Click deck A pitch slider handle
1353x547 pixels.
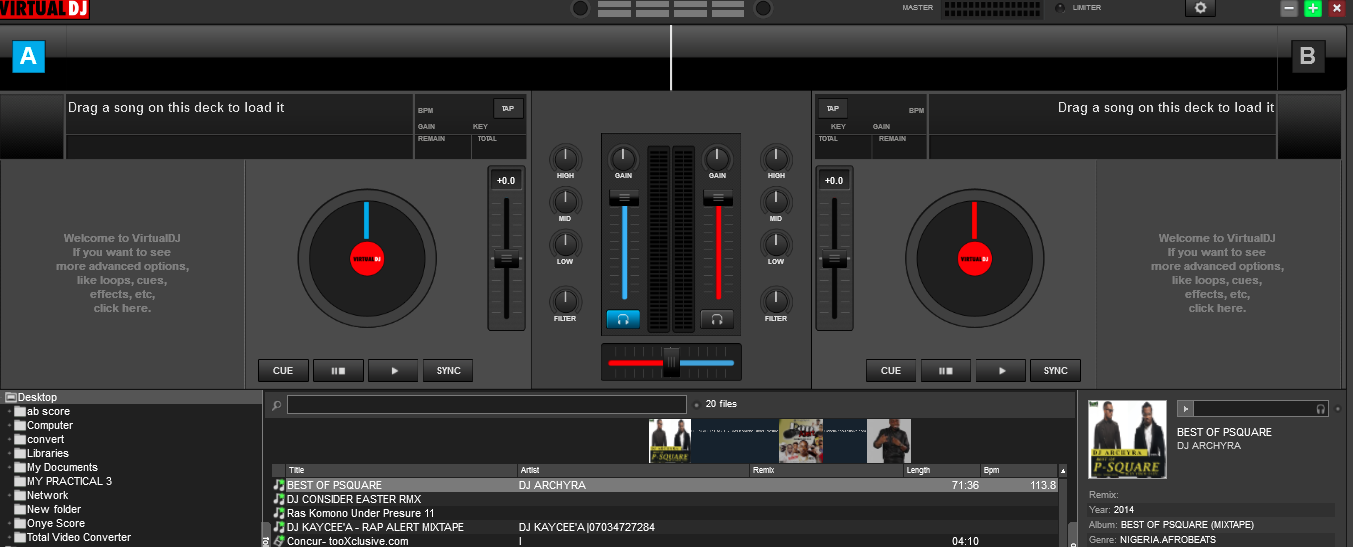[507, 259]
